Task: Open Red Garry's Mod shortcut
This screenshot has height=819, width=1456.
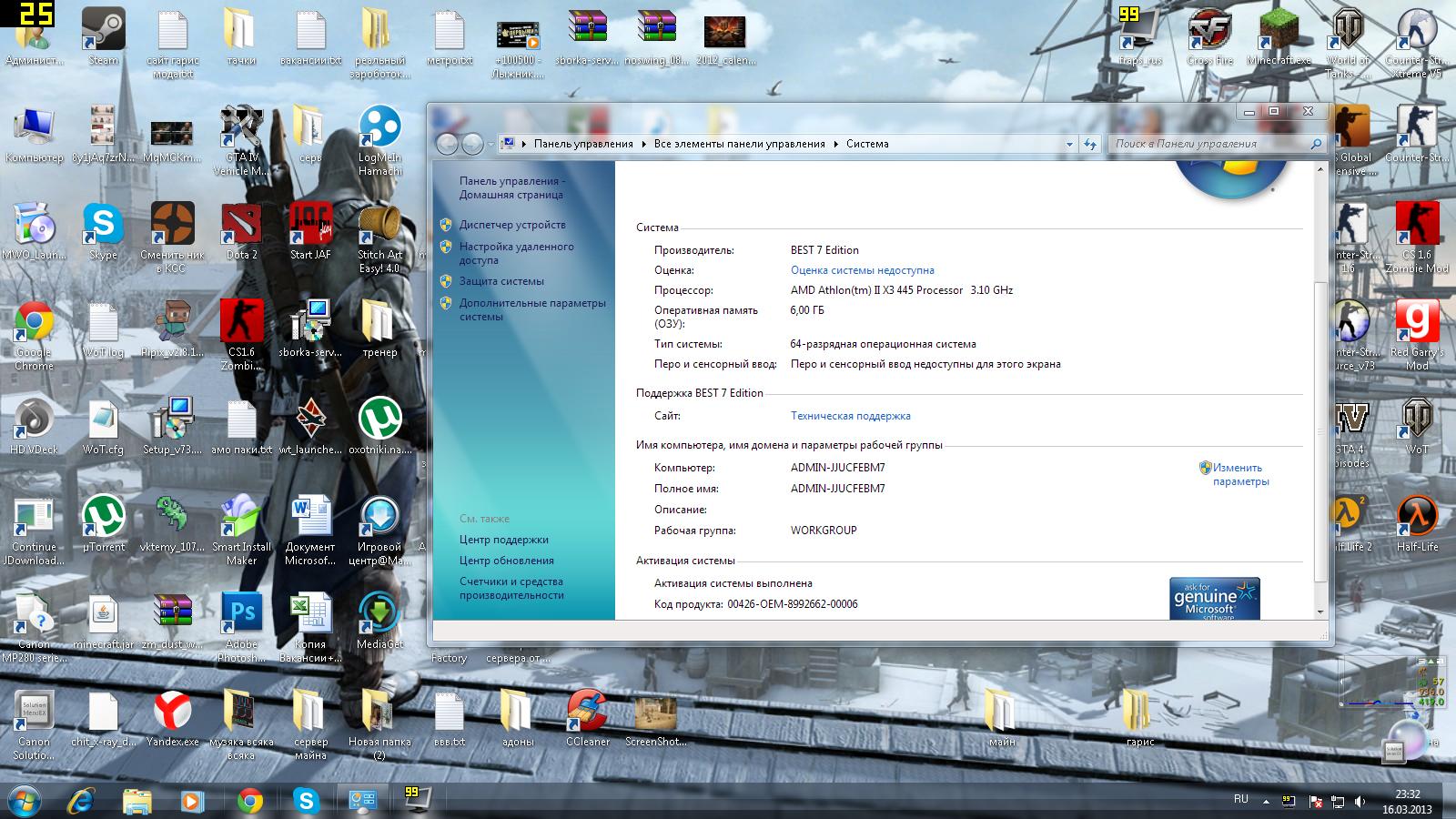Action: 1417,335
